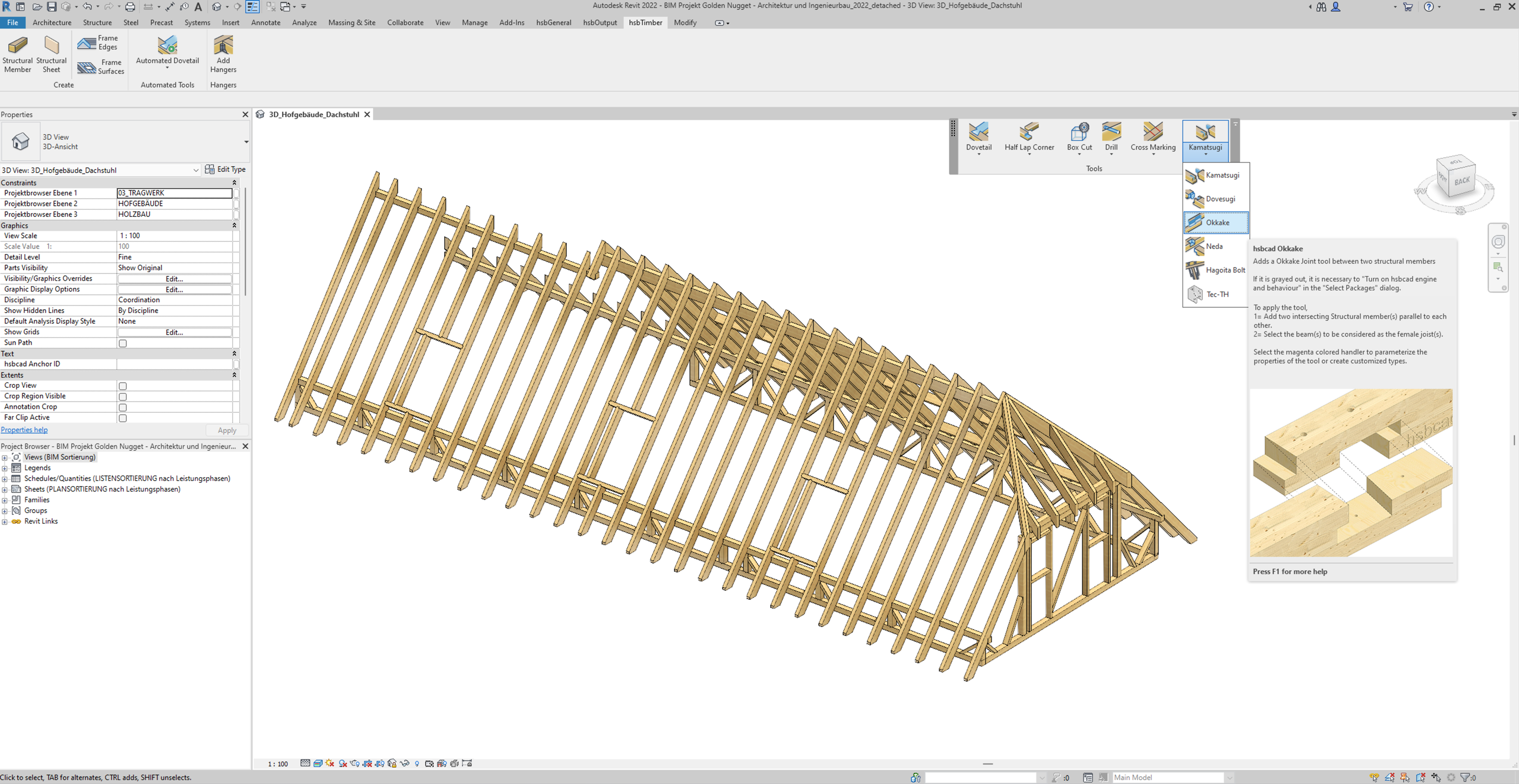Check the Far Clip Active box
The image size is (1519, 784).
pyautogui.click(x=123, y=418)
